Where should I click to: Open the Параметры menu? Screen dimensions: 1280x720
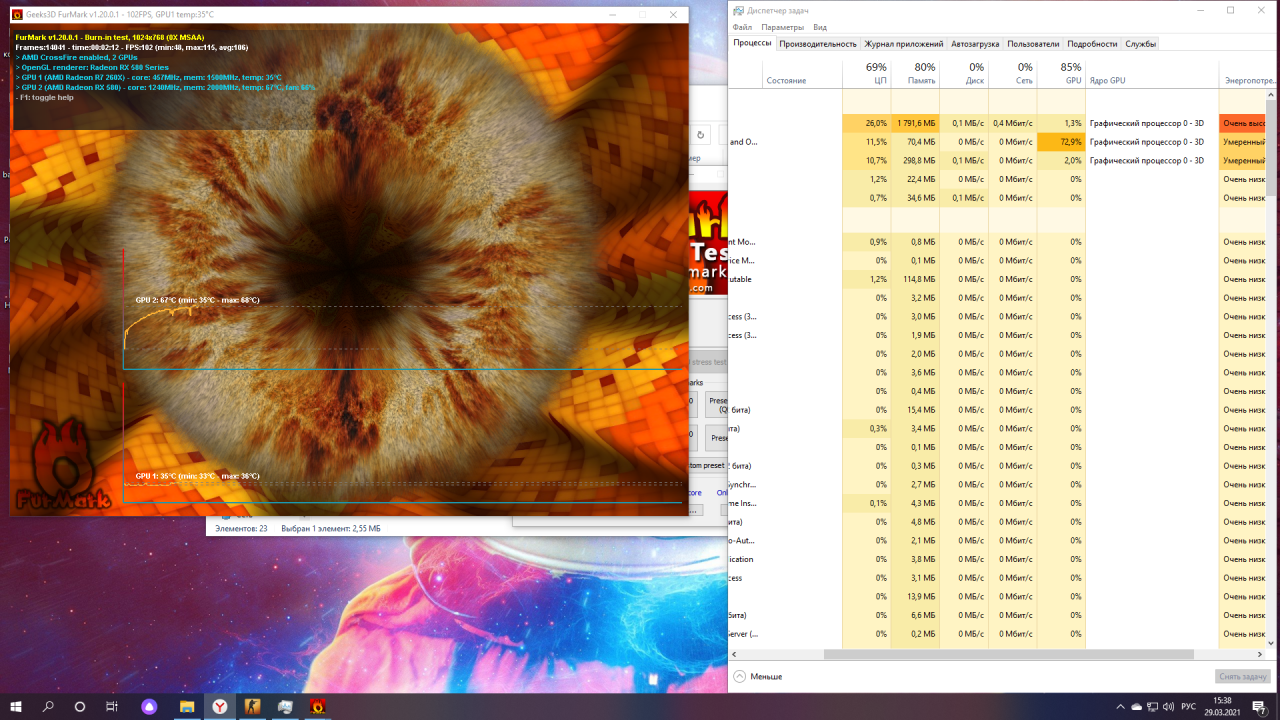(782, 27)
